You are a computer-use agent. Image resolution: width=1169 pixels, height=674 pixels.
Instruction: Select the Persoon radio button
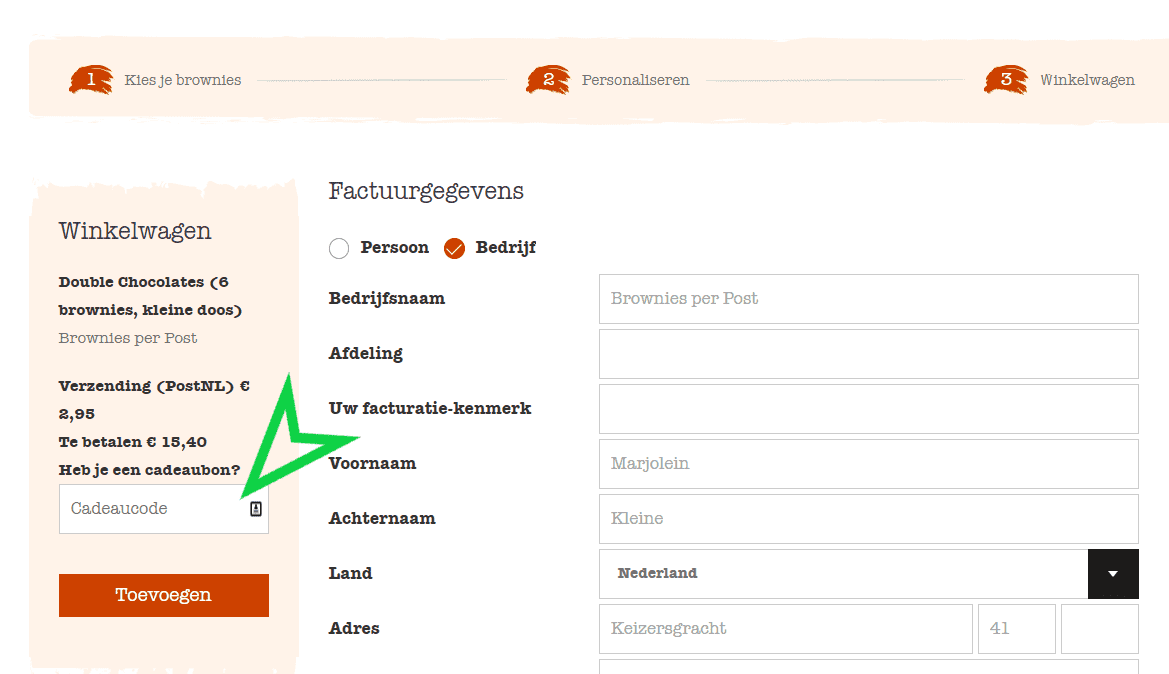339,248
